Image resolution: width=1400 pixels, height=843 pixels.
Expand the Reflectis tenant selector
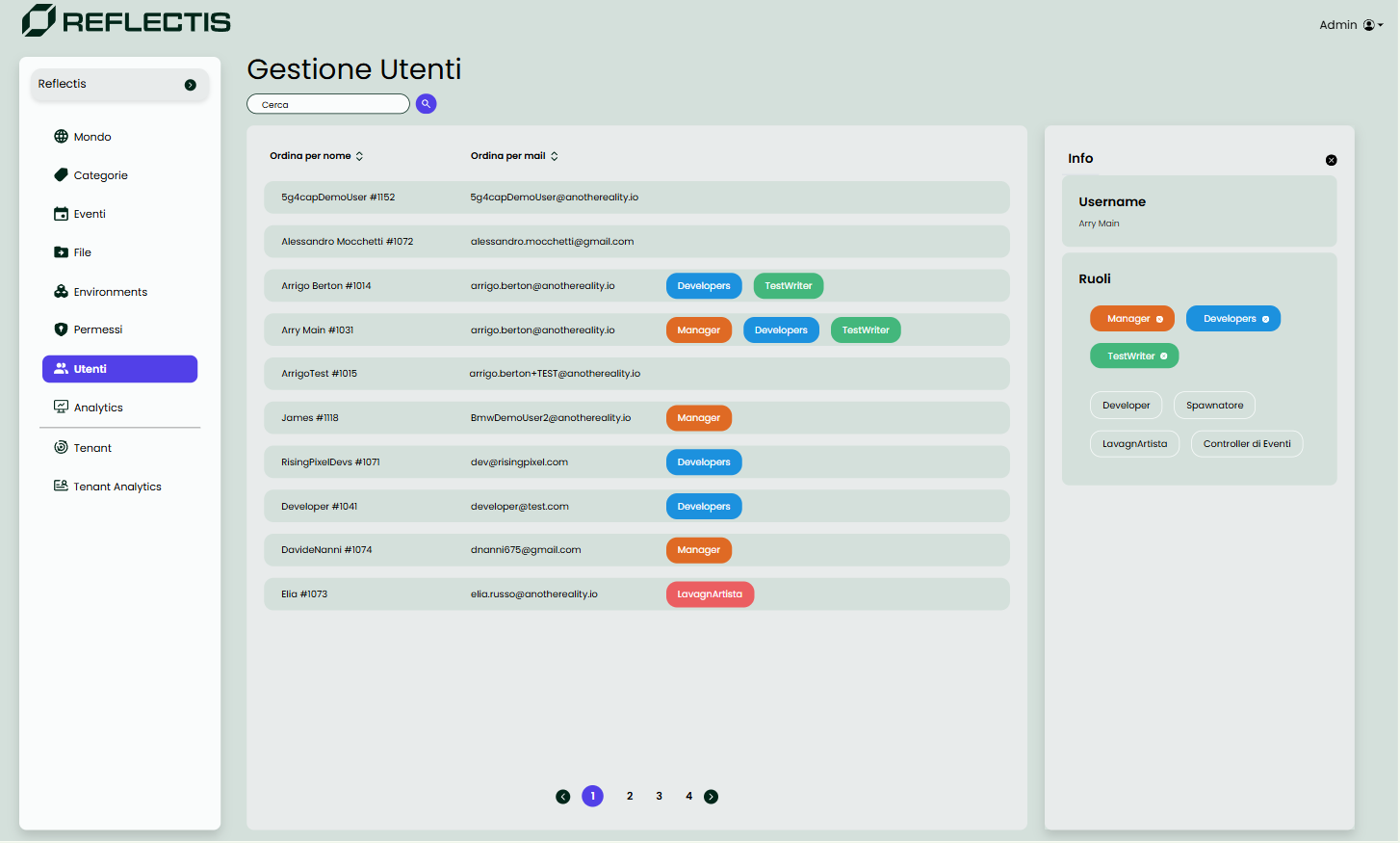[x=190, y=85]
